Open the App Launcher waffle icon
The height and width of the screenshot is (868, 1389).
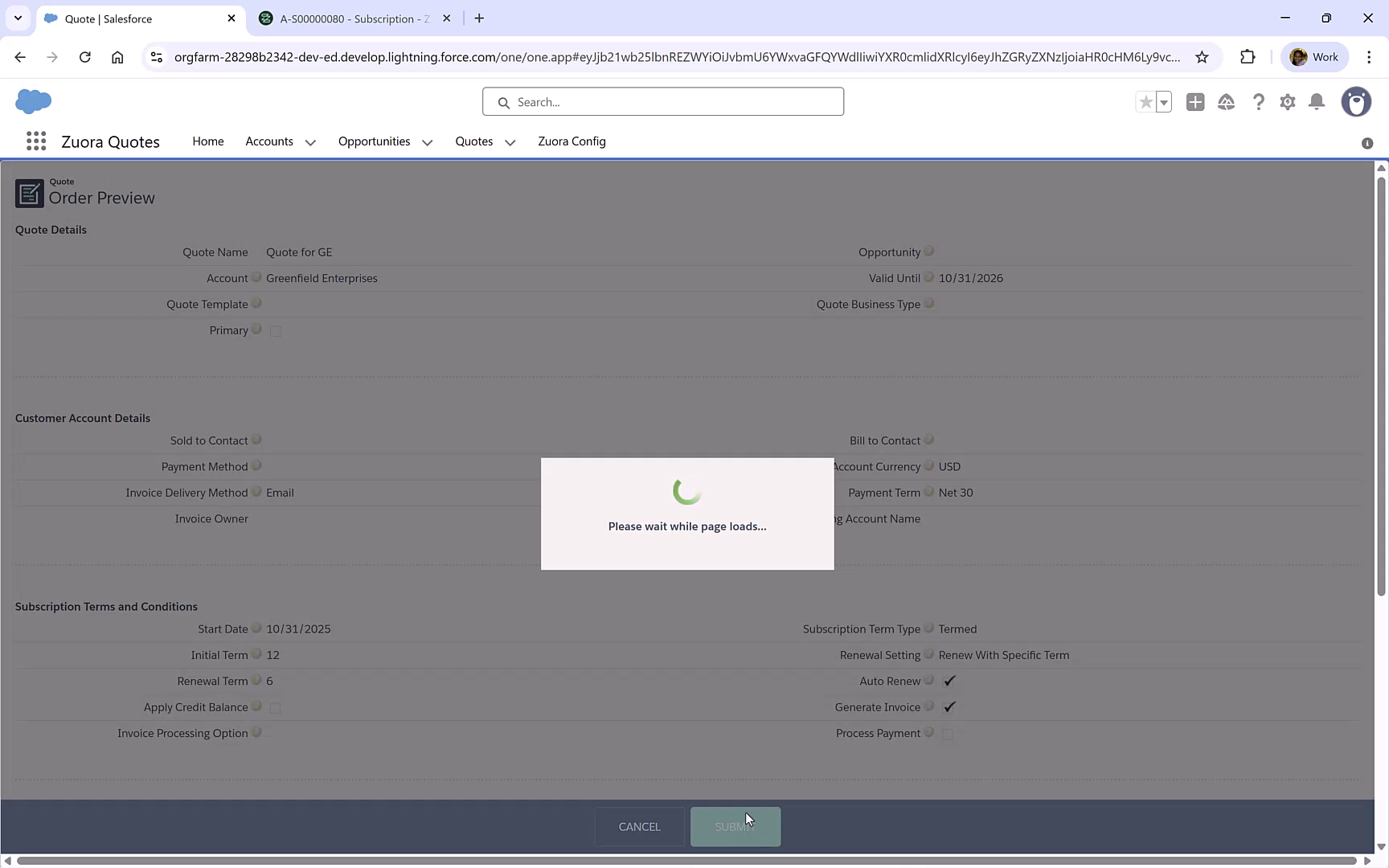tap(35, 141)
